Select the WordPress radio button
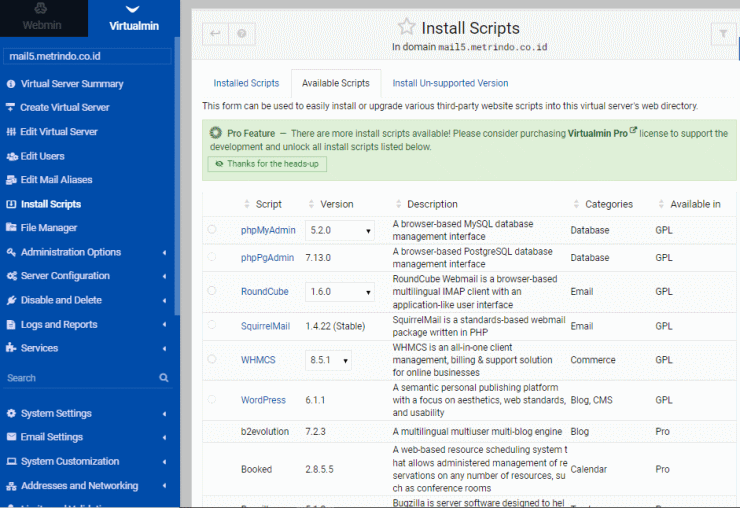 (212, 399)
